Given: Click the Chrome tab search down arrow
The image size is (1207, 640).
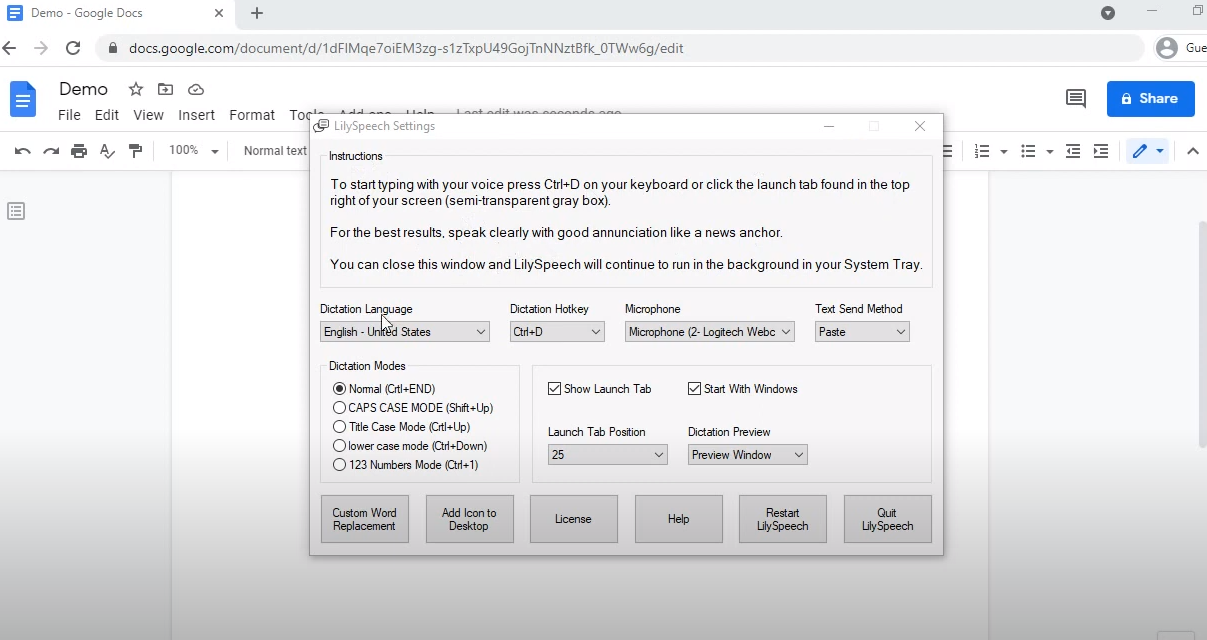Looking at the screenshot, I should [x=1108, y=13].
